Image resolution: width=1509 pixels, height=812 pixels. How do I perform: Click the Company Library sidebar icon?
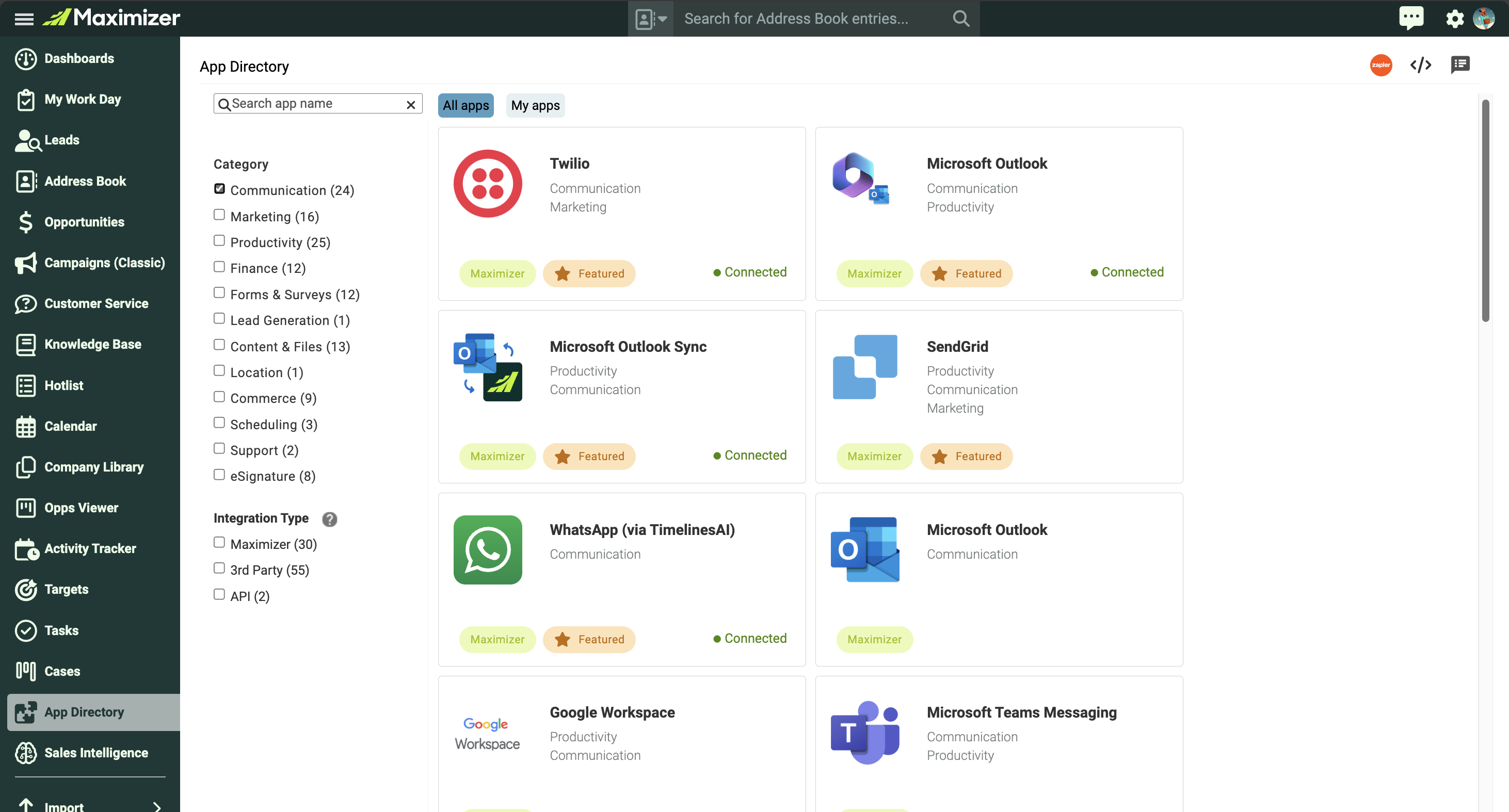[x=26, y=467]
